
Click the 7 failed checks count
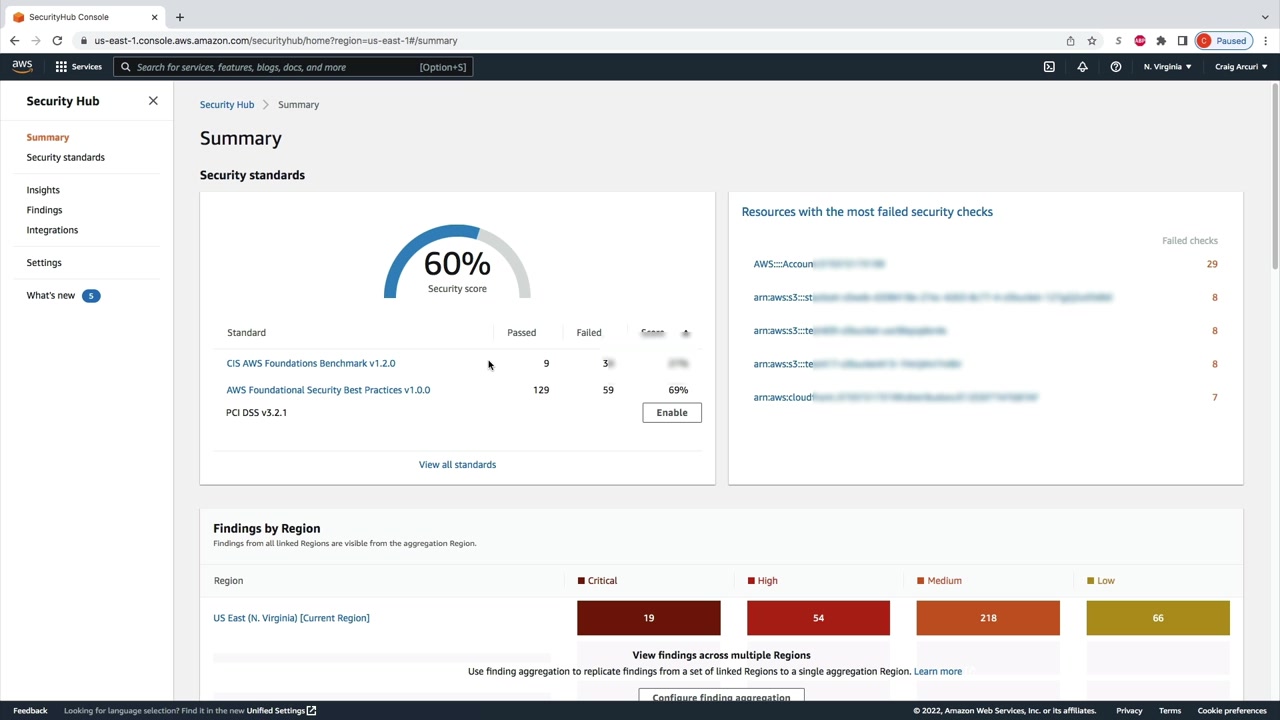tap(1215, 398)
